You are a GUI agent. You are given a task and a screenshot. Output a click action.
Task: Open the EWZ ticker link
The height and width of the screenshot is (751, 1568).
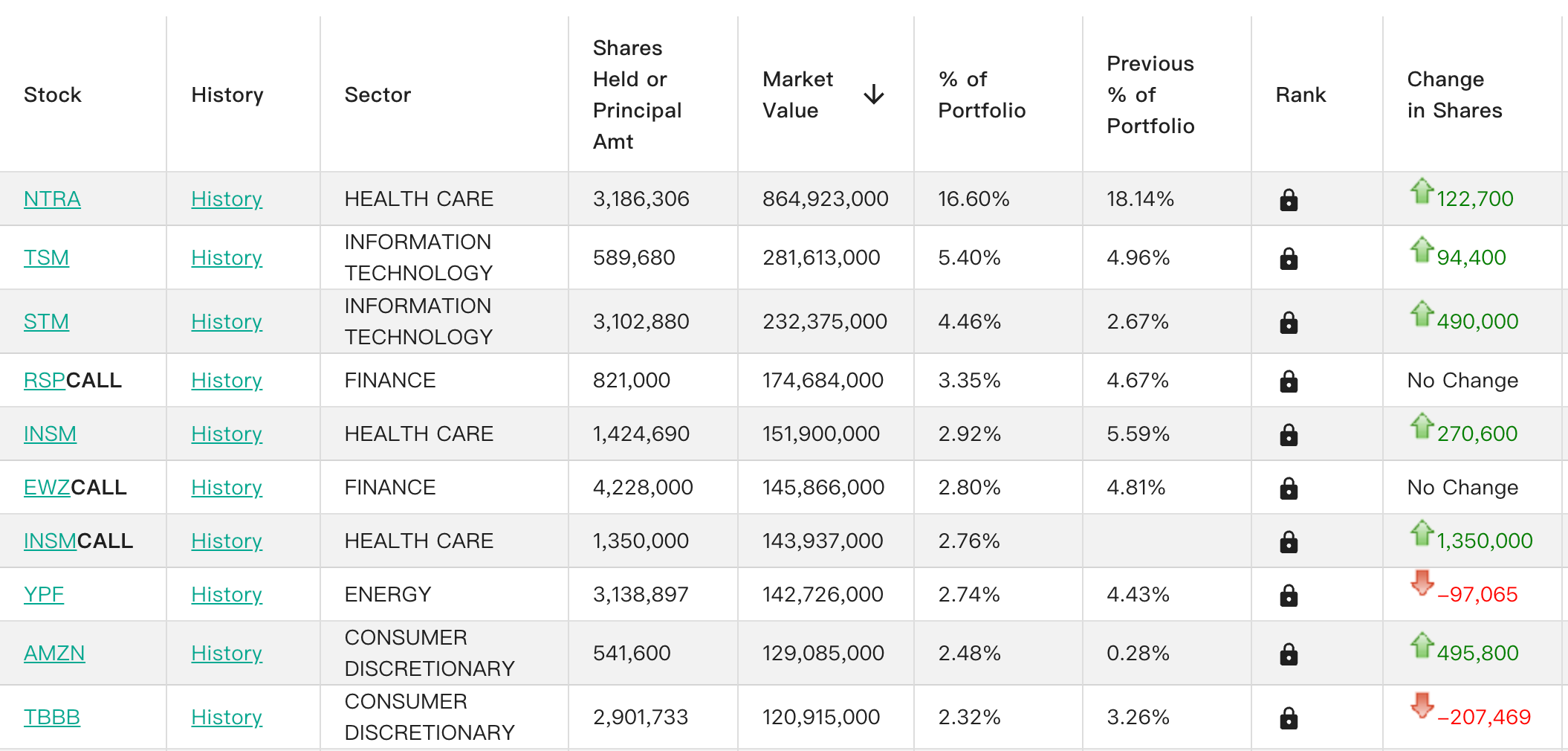coord(47,487)
